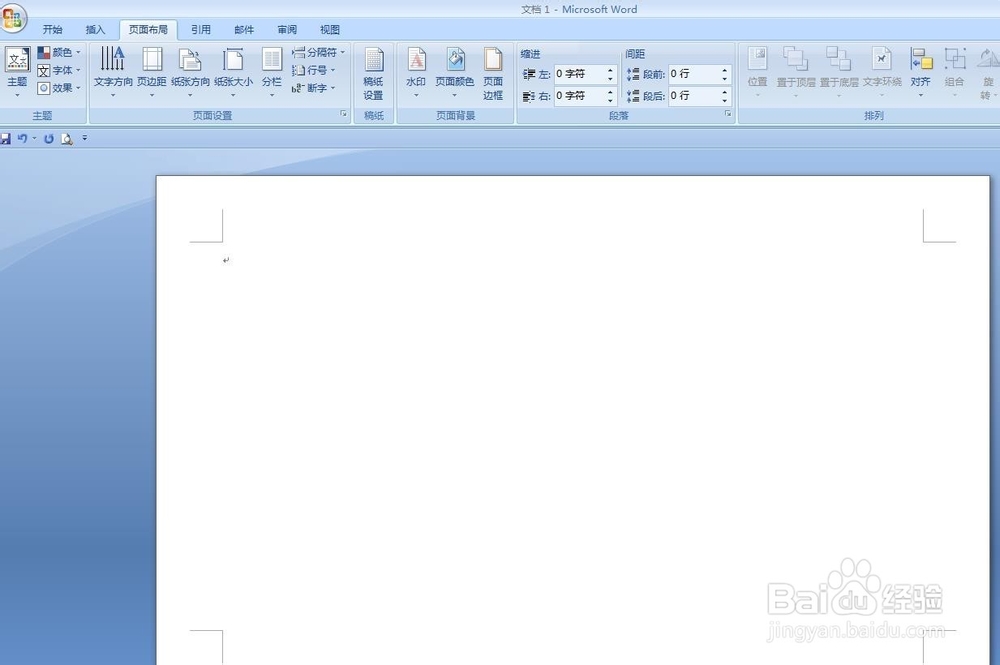Click the Print Preview icon

67,138
